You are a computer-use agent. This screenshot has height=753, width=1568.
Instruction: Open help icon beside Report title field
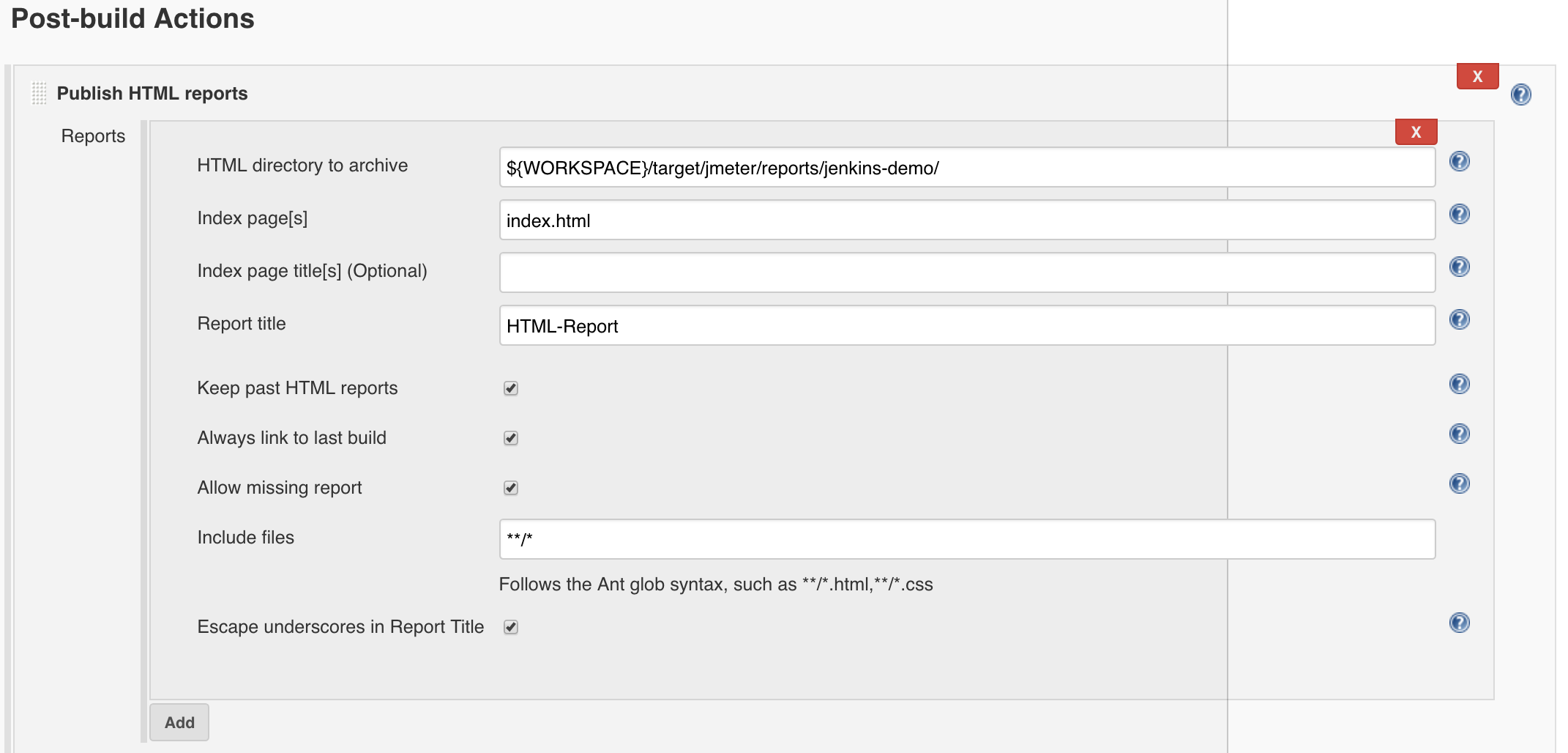(1459, 319)
